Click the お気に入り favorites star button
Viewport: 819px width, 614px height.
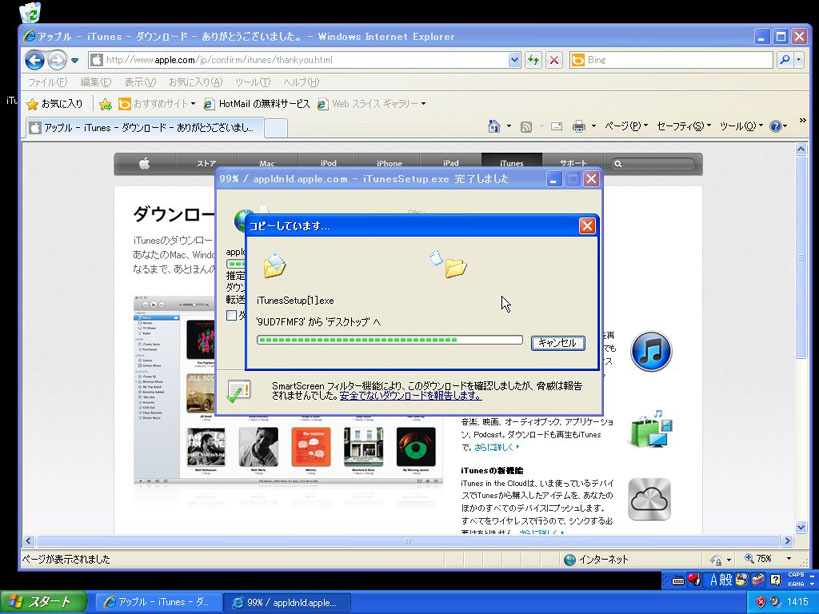pos(54,104)
